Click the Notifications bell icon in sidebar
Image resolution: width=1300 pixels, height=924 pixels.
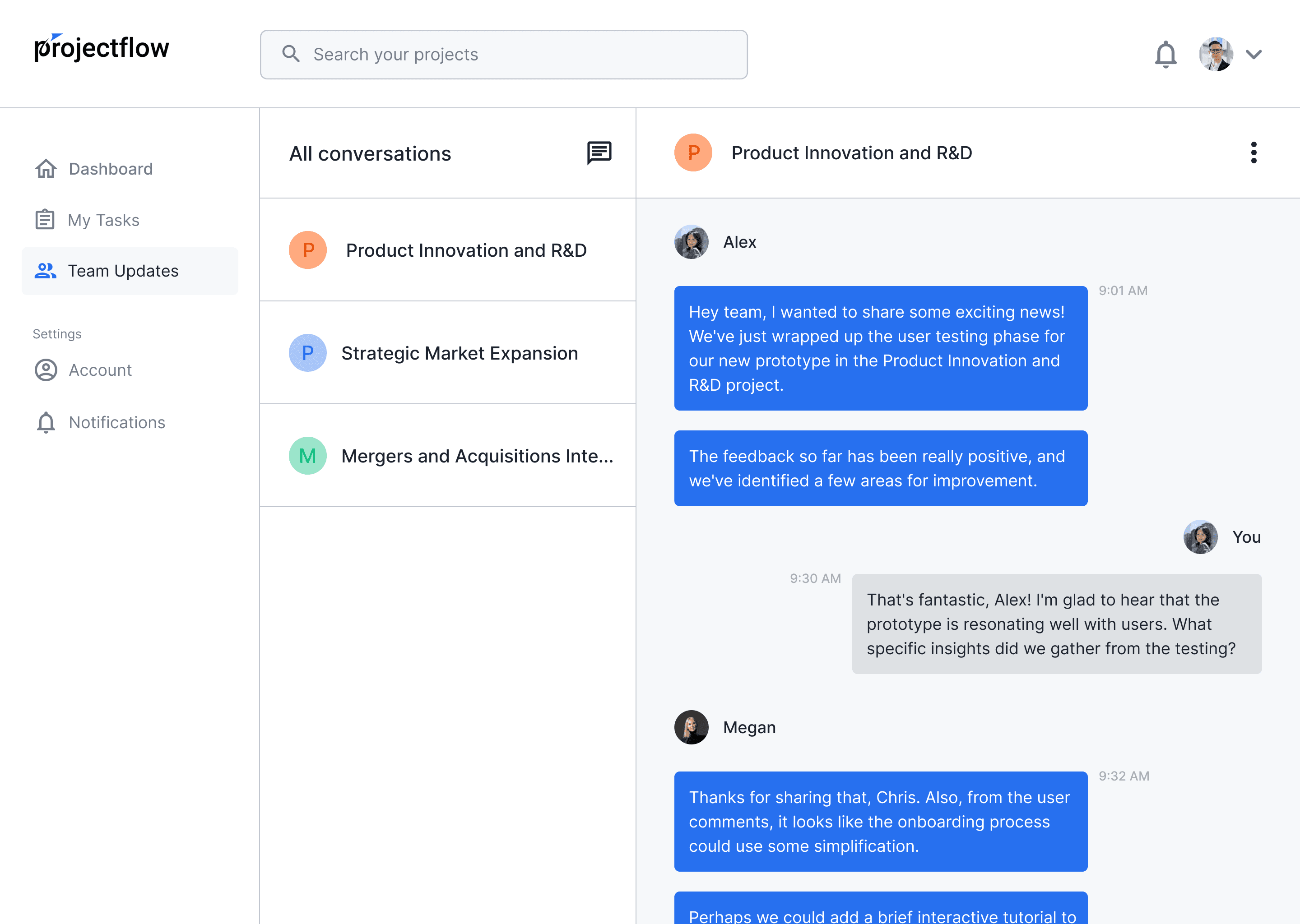coord(46,422)
